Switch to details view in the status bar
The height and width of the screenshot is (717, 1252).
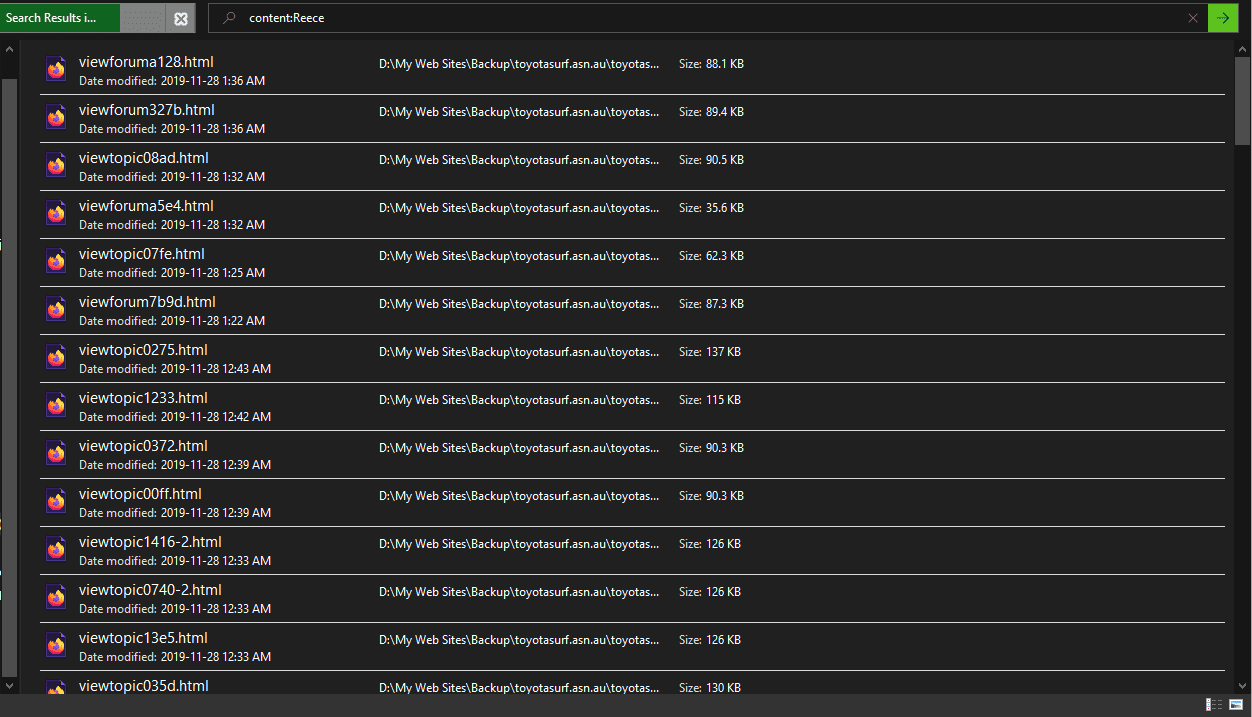[x=1214, y=705]
